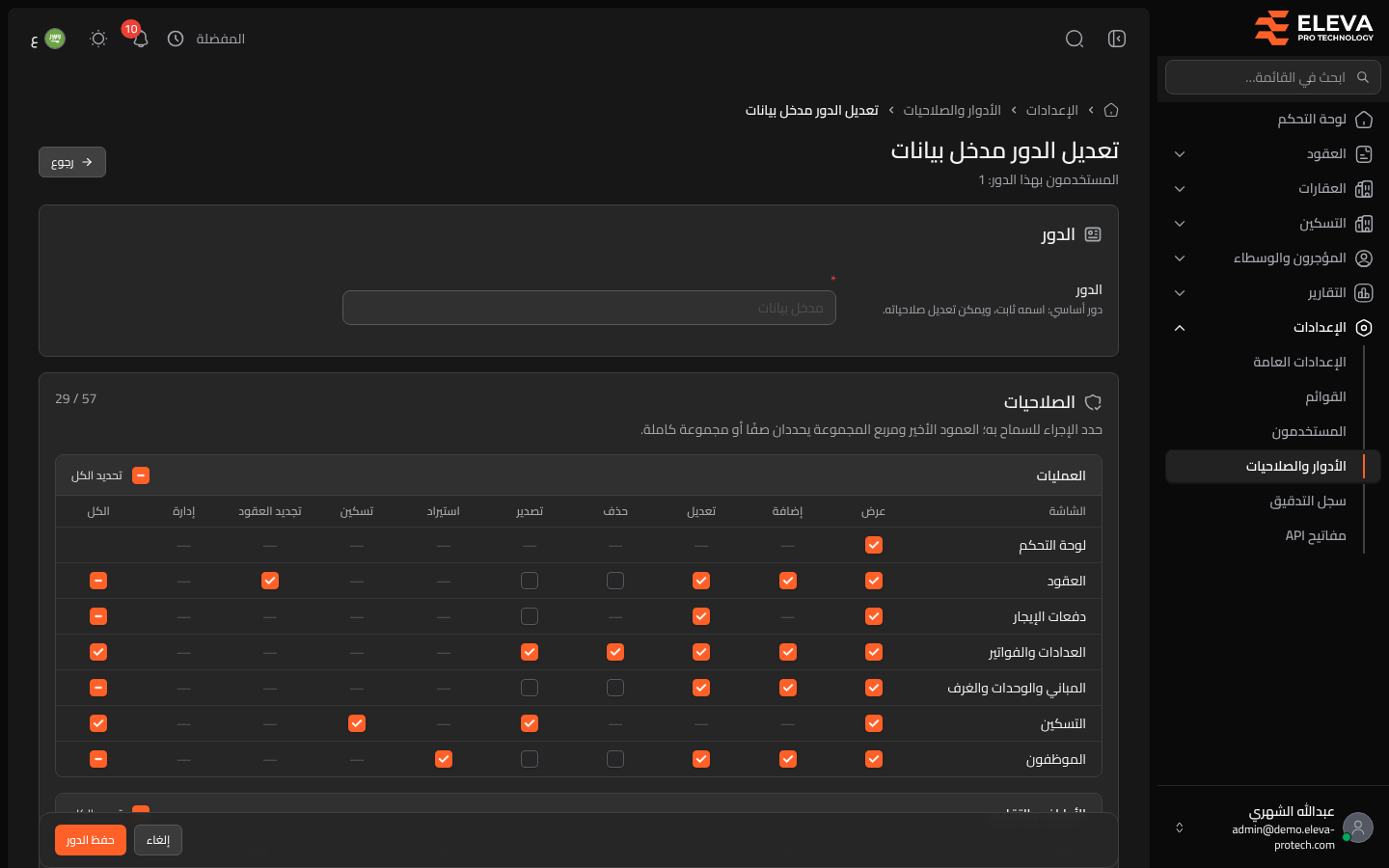This screenshot has height=868, width=1389.
Task: Switch theme with the sun icon
Action: (98, 39)
